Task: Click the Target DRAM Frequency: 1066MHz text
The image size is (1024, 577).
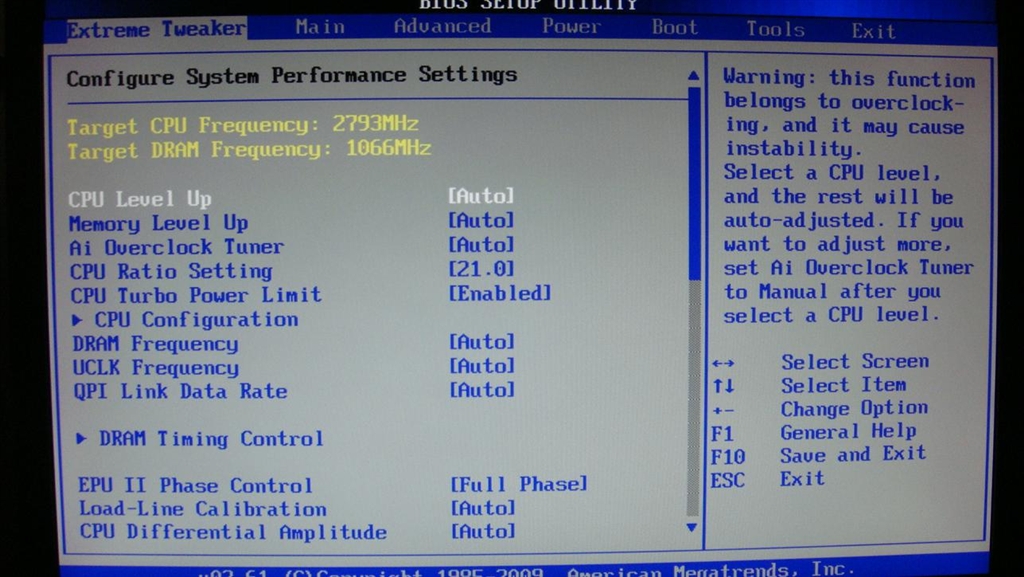Action: (249, 149)
